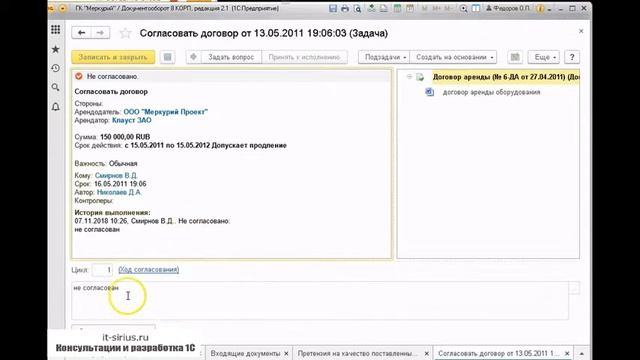This screenshot has width=640, height=360.
Task: Click the Save diskette icon in title bar
Action: click(x=333, y=8)
